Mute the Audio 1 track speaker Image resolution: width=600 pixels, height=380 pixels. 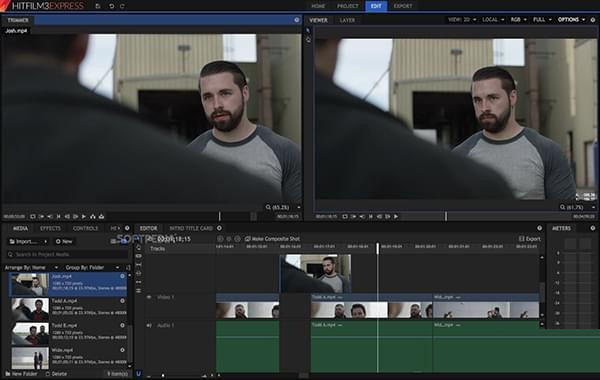149,325
